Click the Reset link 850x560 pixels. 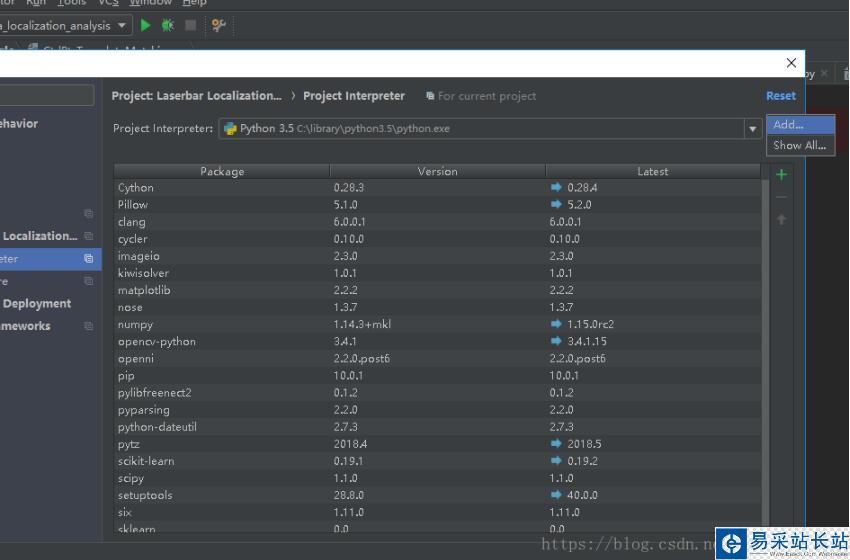pos(781,96)
